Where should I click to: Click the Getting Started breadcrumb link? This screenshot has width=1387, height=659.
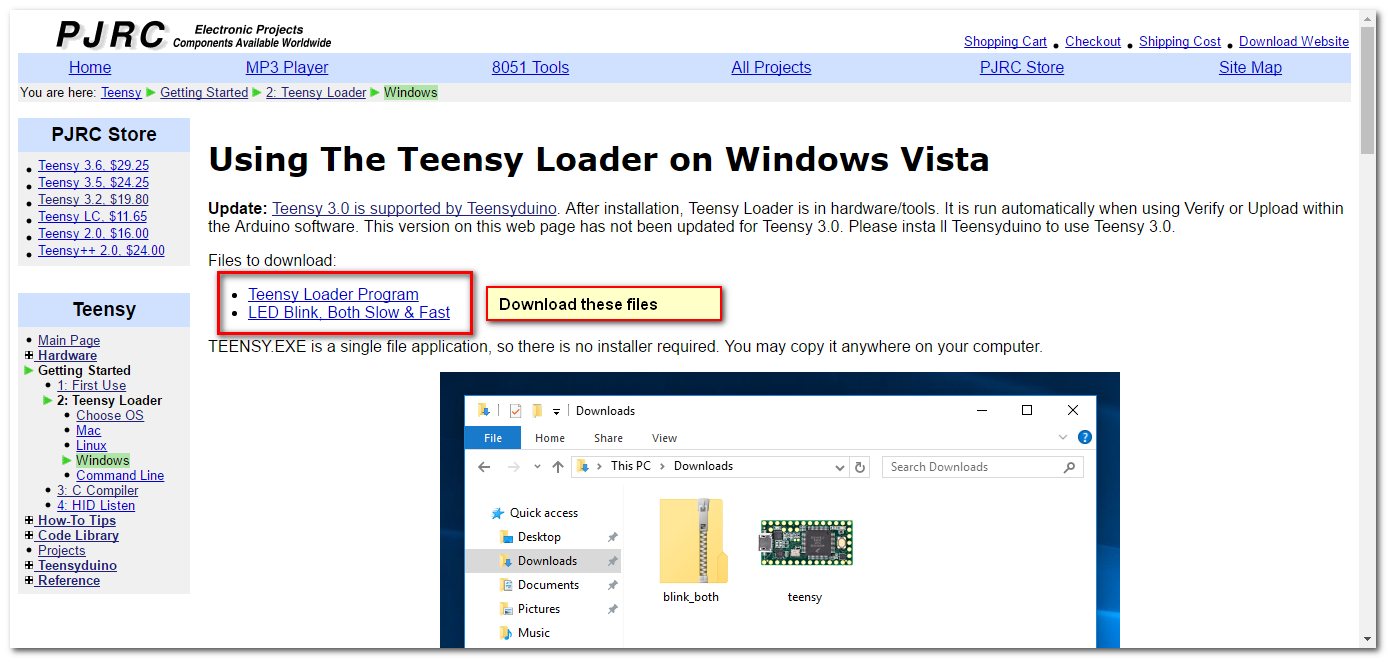tap(204, 92)
